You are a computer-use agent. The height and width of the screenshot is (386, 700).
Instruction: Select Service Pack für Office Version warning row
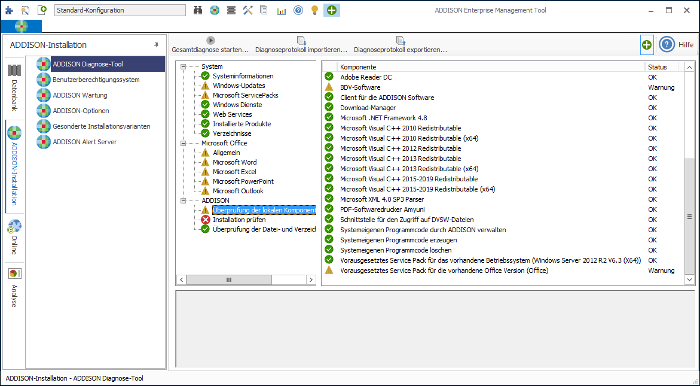click(x=503, y=270)
